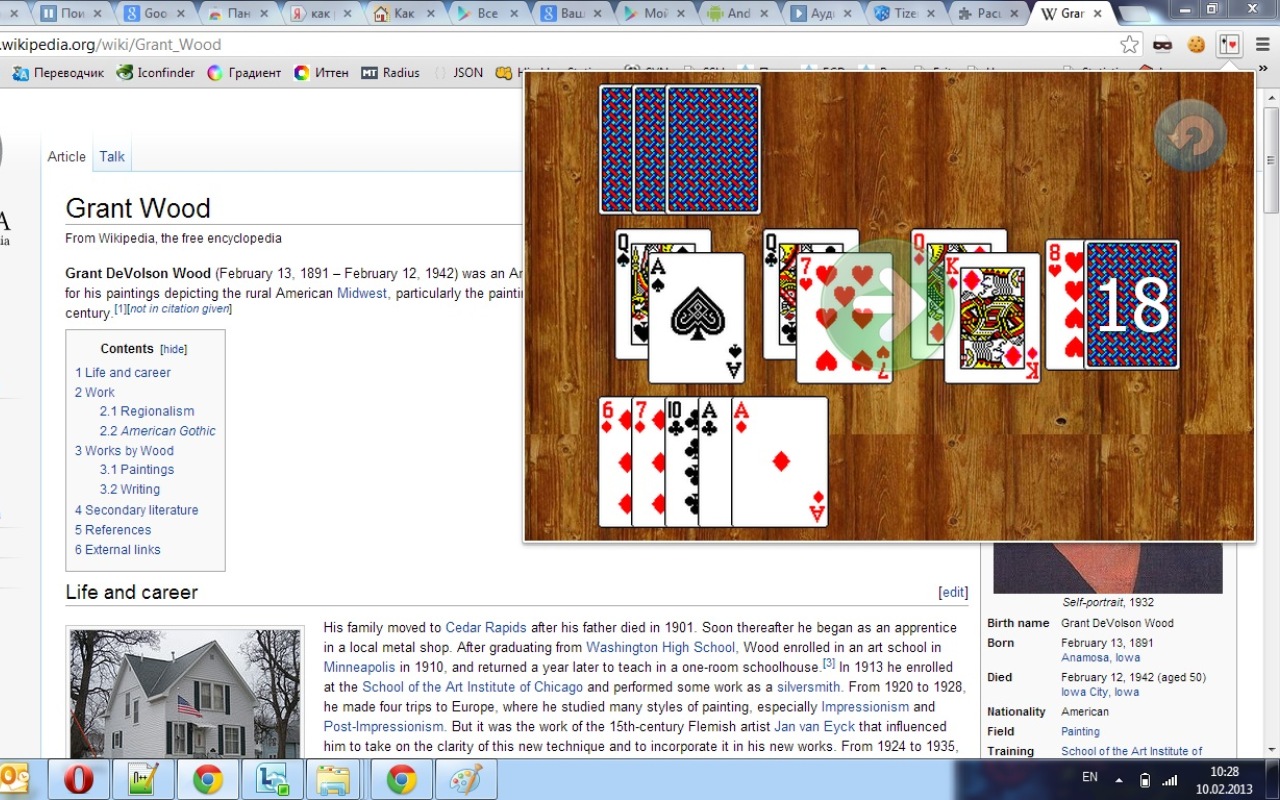Pick the Ace of Diamonds in bottom row
The image size is (1280, 800).
[780, 462]
